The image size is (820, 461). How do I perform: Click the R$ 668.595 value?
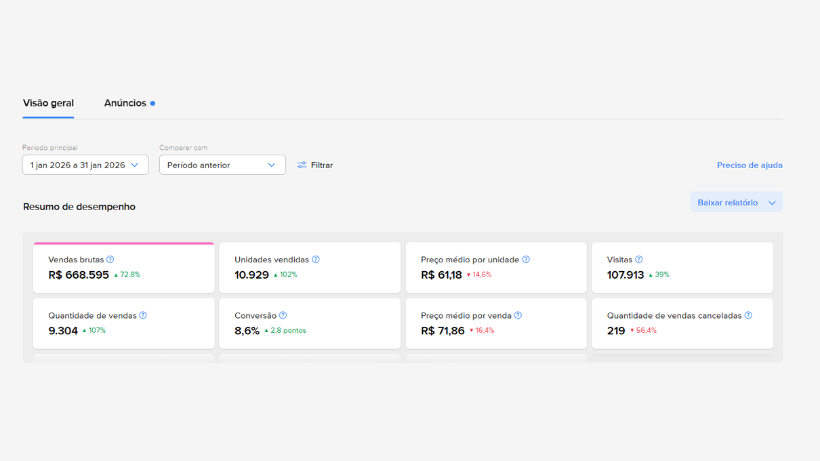78,275
